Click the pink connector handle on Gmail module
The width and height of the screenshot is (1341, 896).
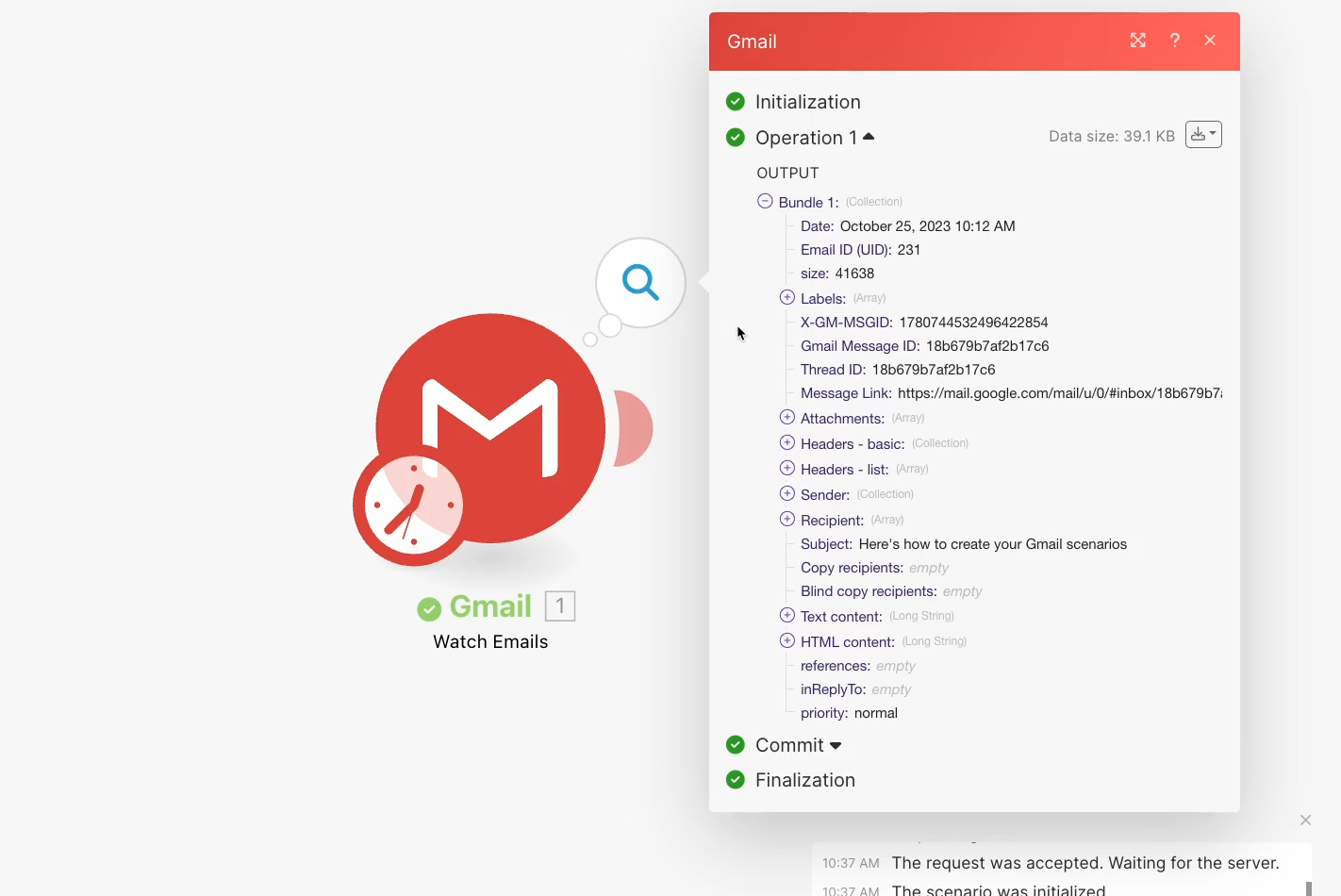pos(634,428)
